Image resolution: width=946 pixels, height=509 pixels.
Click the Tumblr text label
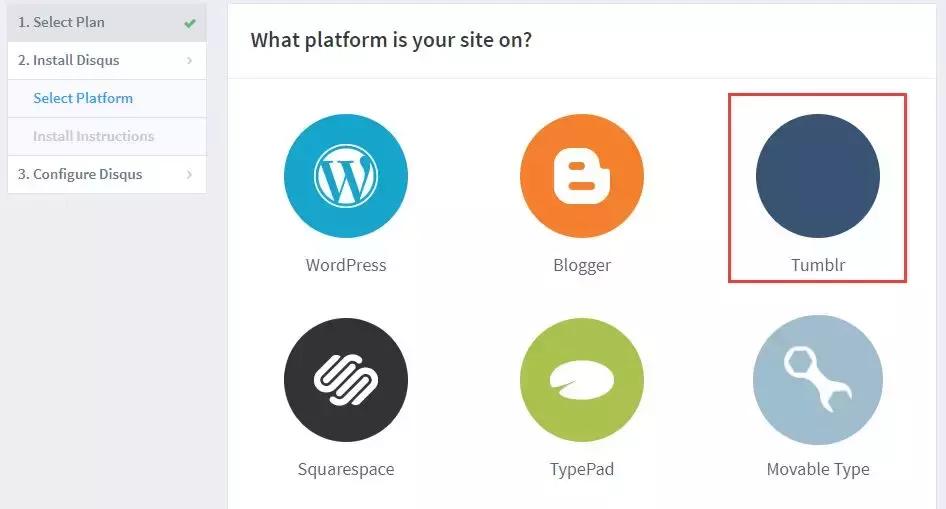coord(818,265)
